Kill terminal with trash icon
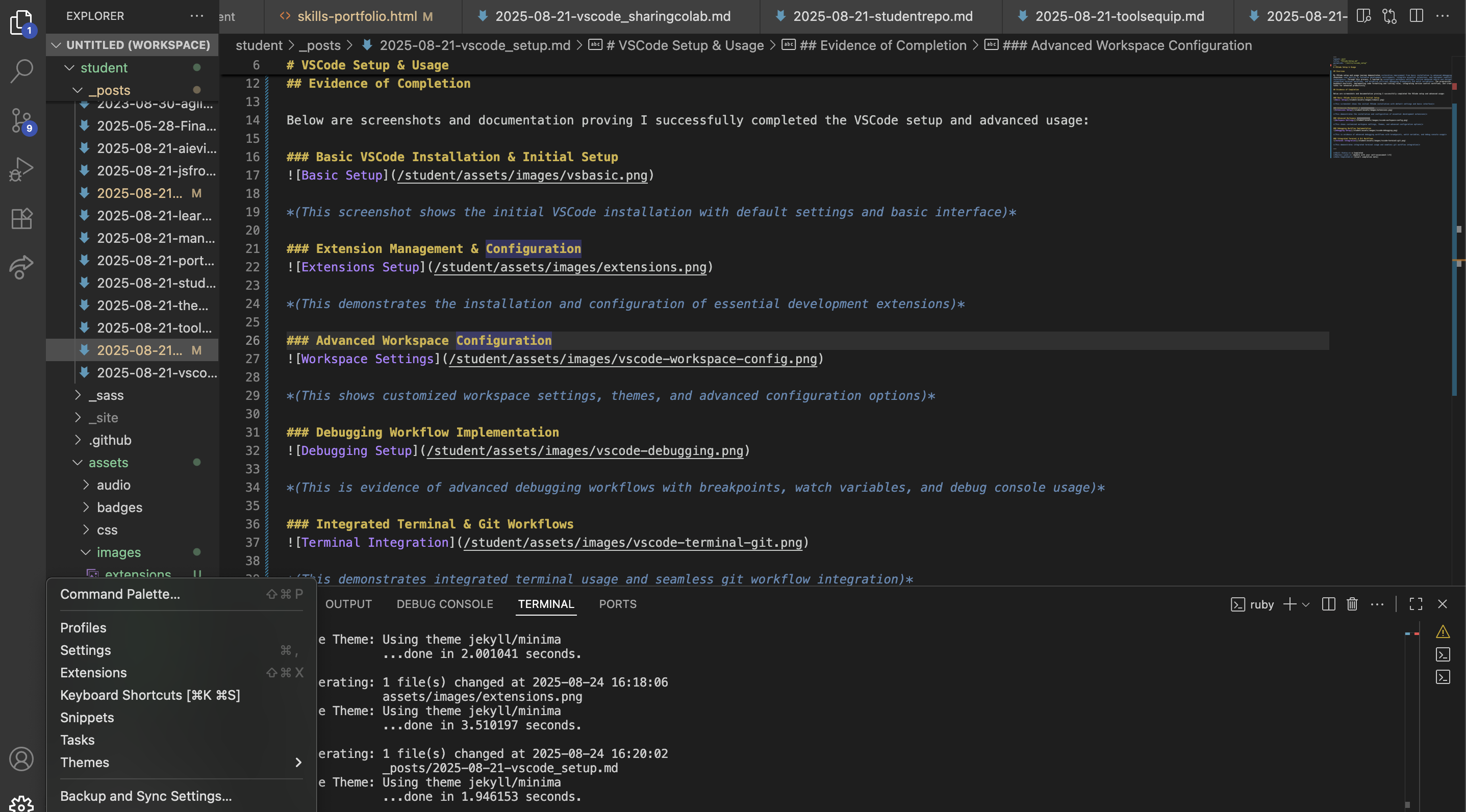The image size is (1466, 812). coord(1353,604)
